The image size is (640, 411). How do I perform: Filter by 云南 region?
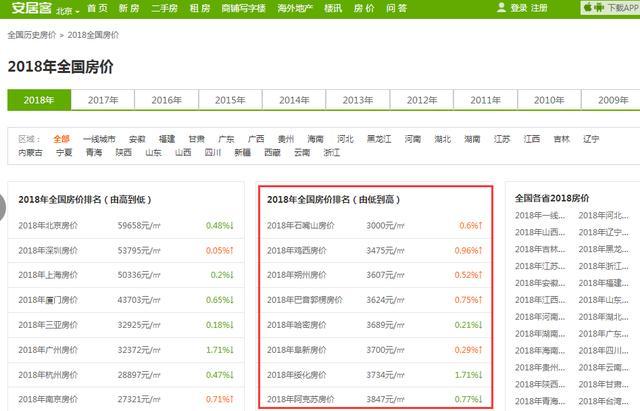click(x=302, y=153)
